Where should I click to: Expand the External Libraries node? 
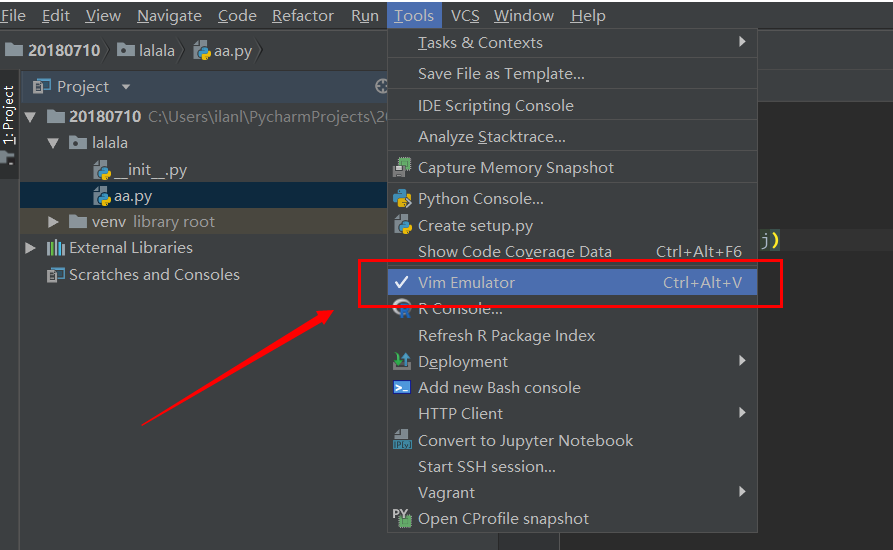pyautogui.click(x=30, y=248)
